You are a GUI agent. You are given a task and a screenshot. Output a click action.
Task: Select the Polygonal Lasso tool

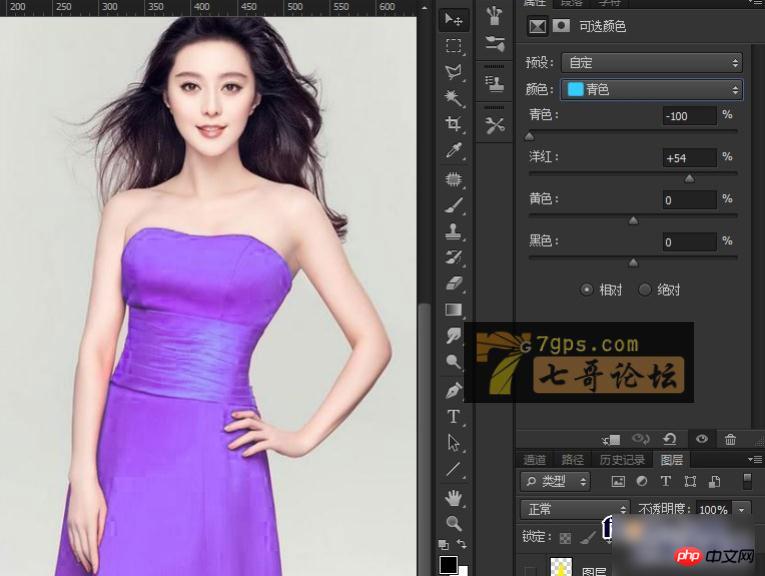tap(453, 72)
